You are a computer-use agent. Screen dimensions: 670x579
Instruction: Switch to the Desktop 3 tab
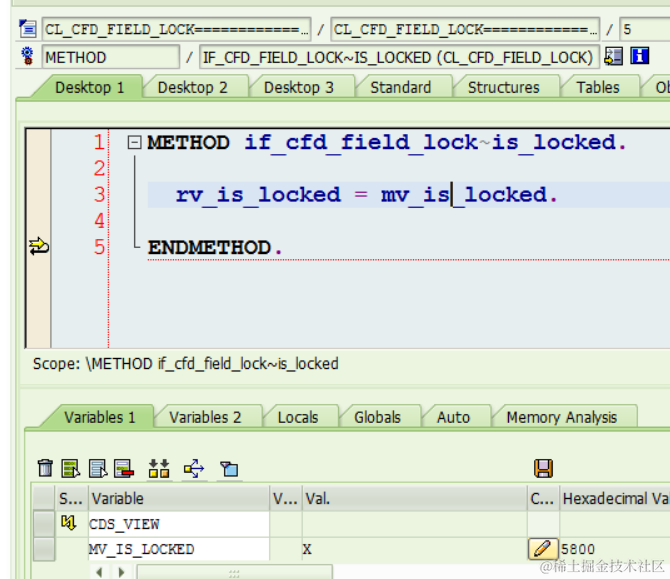[x=298, y=88]
